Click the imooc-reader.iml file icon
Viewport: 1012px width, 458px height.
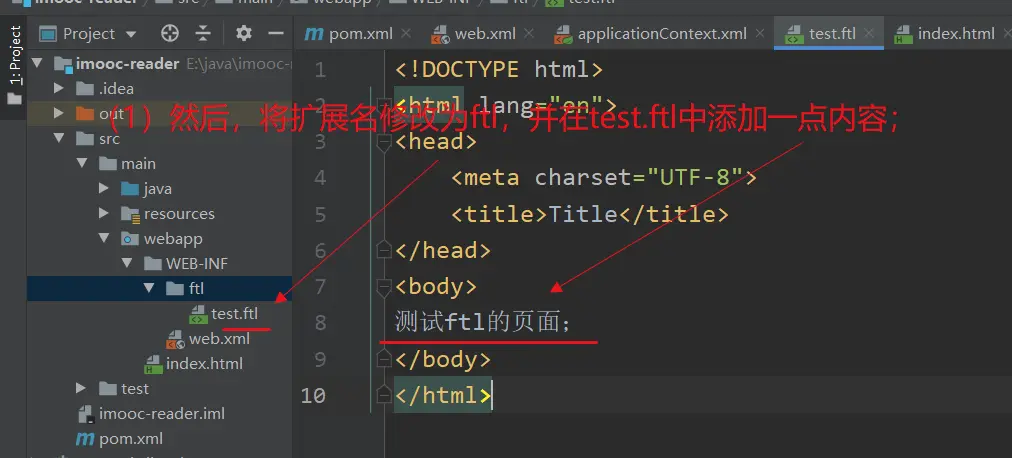[x=86, y=414]
